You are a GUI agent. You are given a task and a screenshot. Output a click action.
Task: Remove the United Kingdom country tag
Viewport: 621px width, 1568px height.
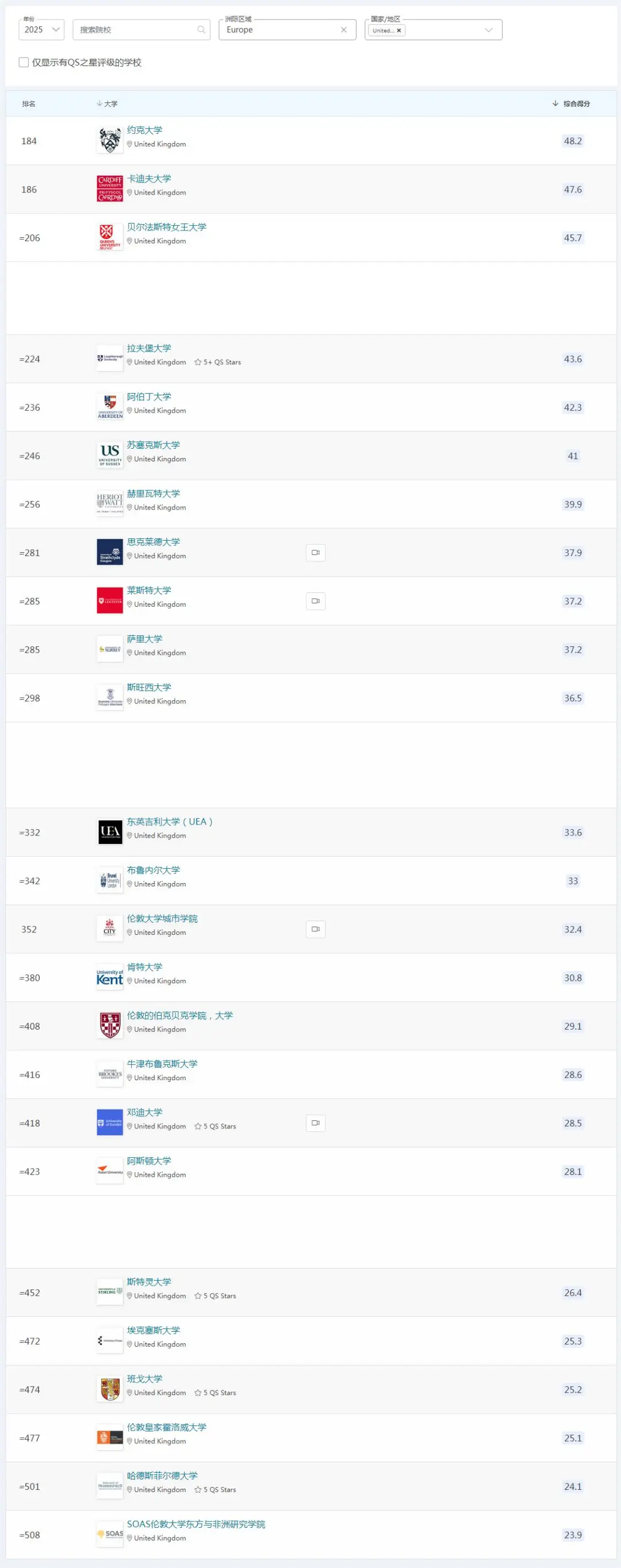[399, 30]
